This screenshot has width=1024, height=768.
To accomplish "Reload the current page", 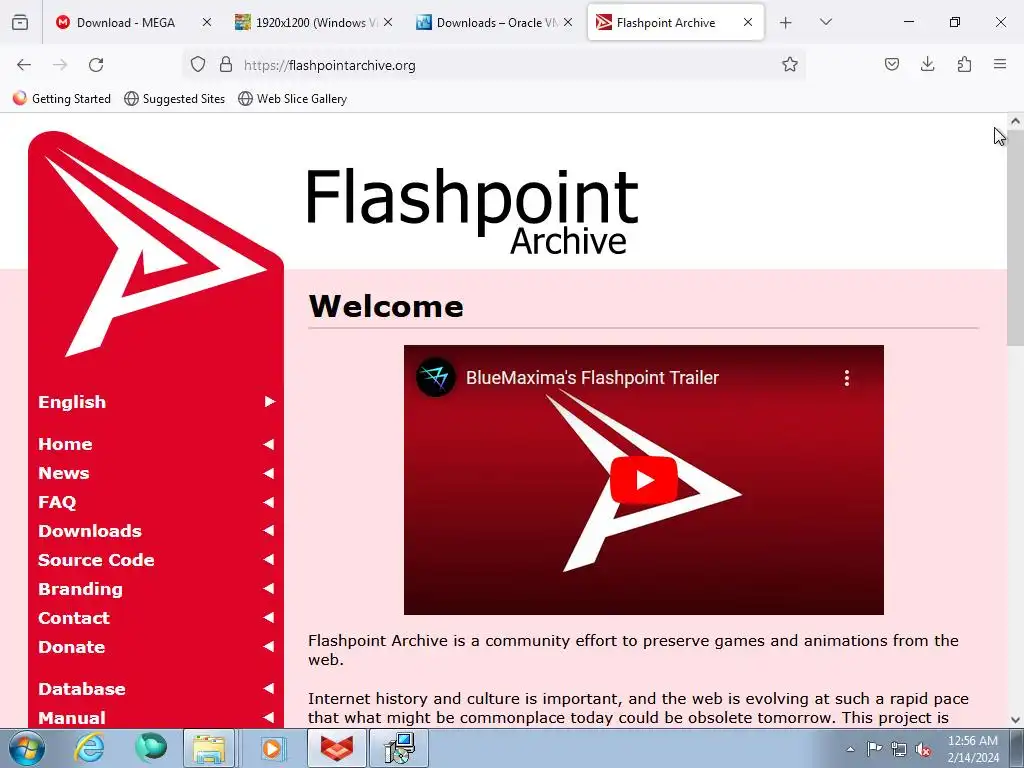I will tap(96, 65).
